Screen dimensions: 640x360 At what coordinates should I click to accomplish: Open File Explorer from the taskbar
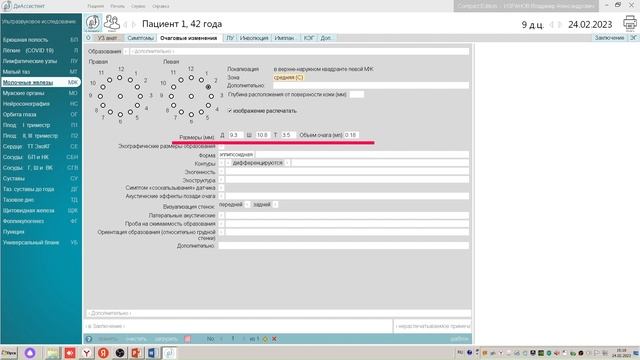52,353
